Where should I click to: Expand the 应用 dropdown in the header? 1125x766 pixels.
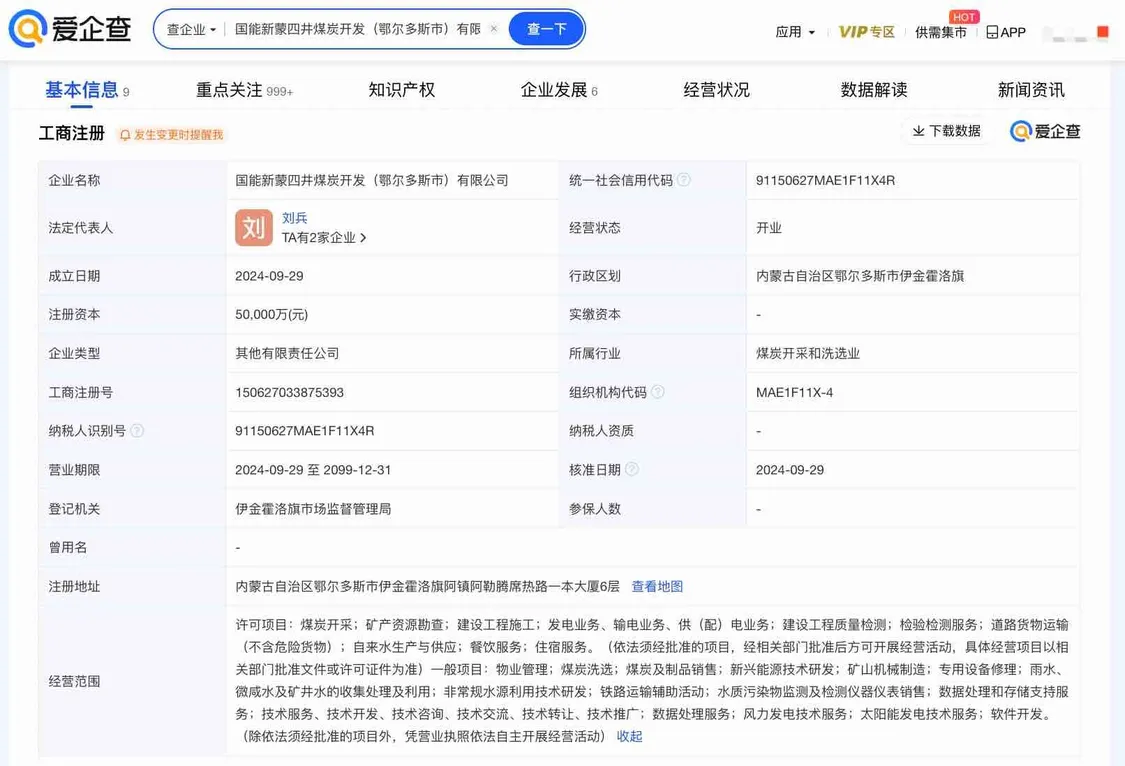click(795, 31)
